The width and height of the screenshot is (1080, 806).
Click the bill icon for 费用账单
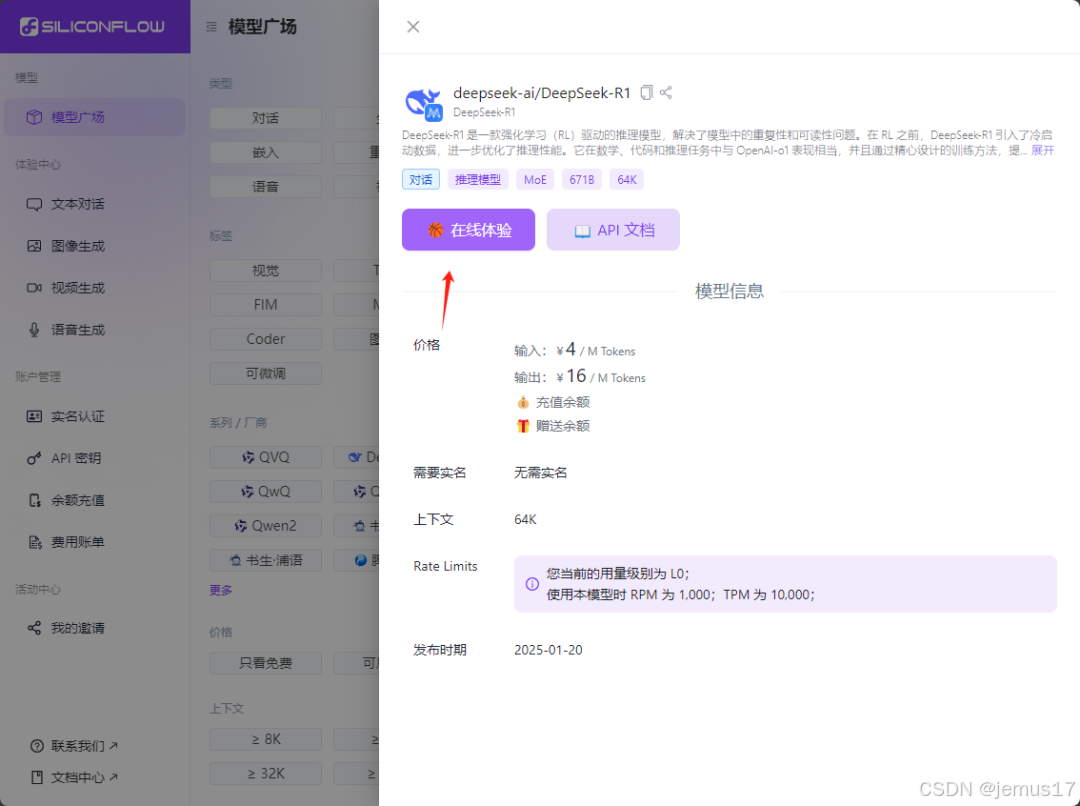coord(34,542)
